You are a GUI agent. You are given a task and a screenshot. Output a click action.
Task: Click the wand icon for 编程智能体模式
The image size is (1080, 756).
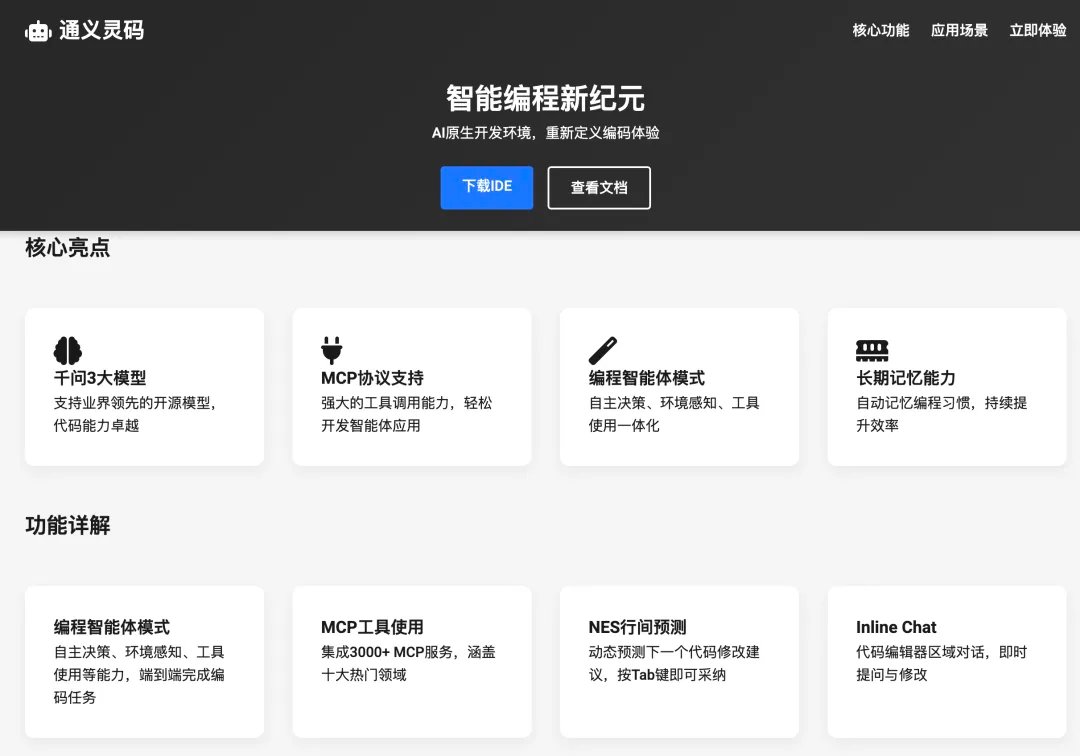click(x=602, y=350)
